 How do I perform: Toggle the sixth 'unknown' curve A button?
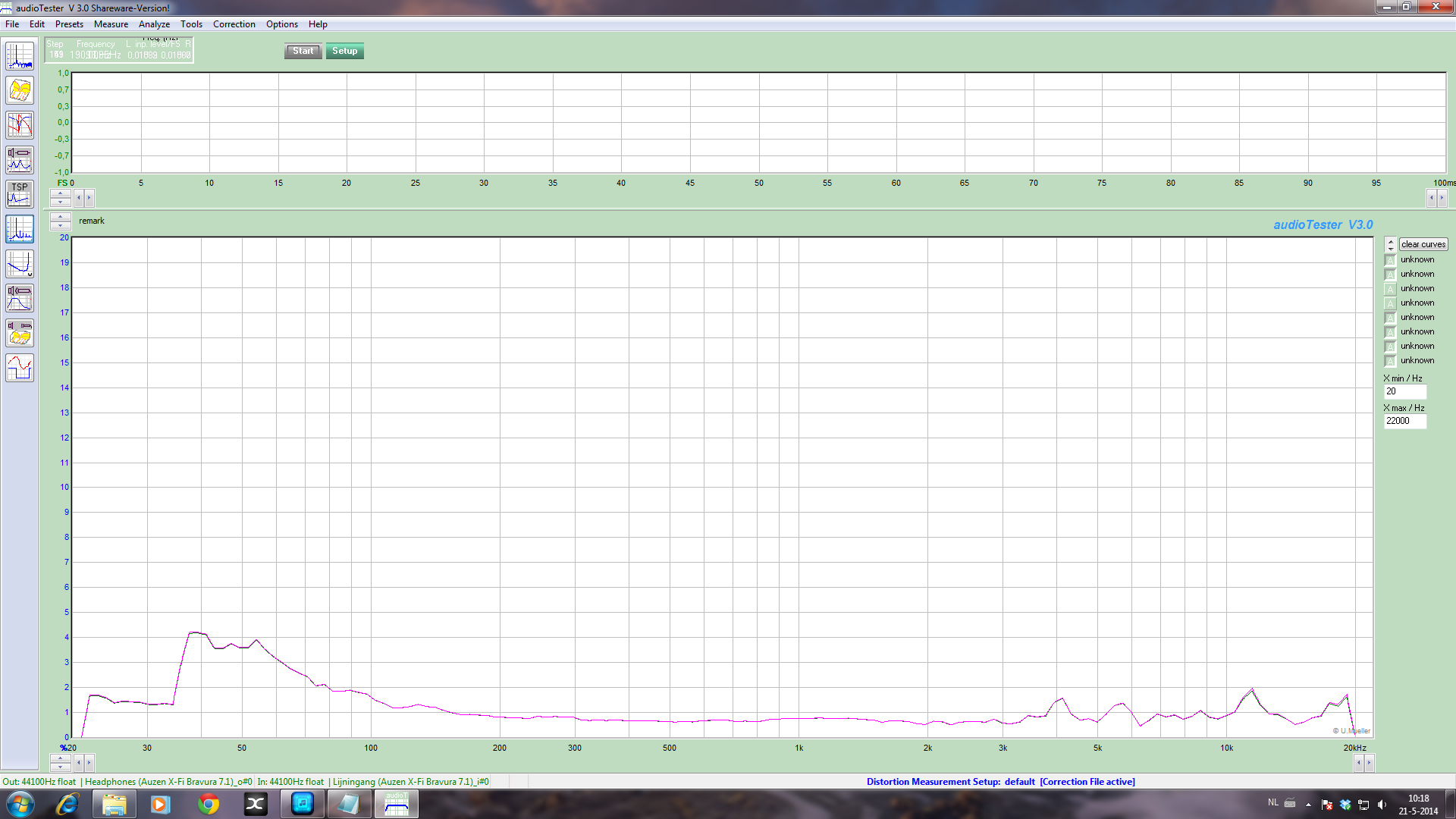1390,332
